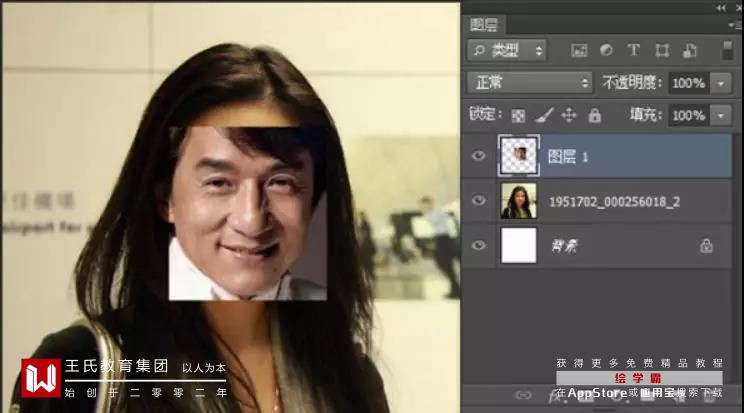Click the 1951702_000256018_2 layer thumbnail
The width and height of the screenshot is (744, 413).
pos(519,201)
